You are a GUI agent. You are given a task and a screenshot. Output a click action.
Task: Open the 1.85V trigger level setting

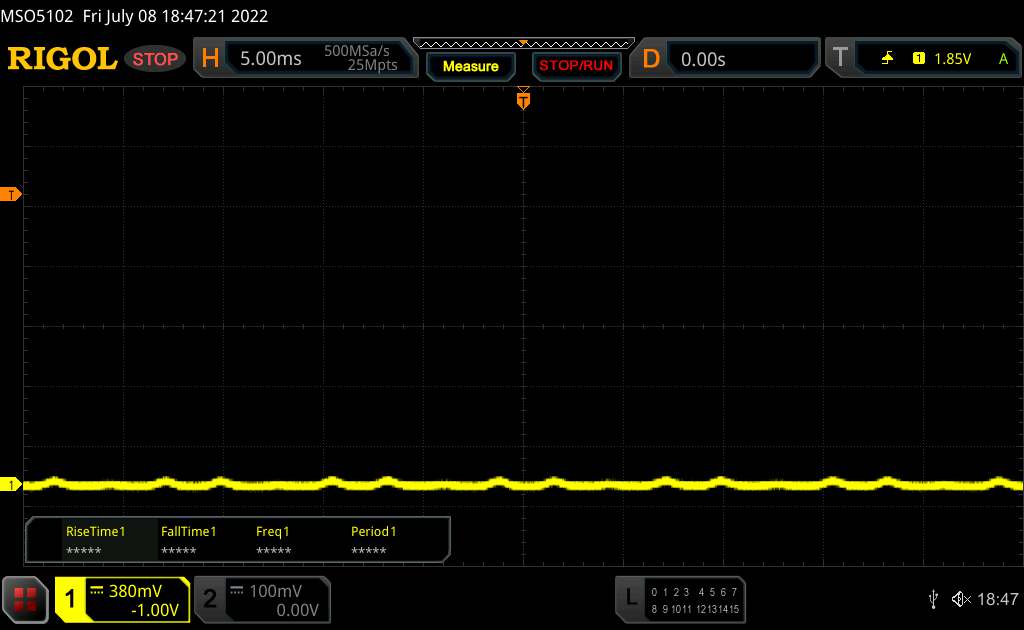tap(952, 59)
